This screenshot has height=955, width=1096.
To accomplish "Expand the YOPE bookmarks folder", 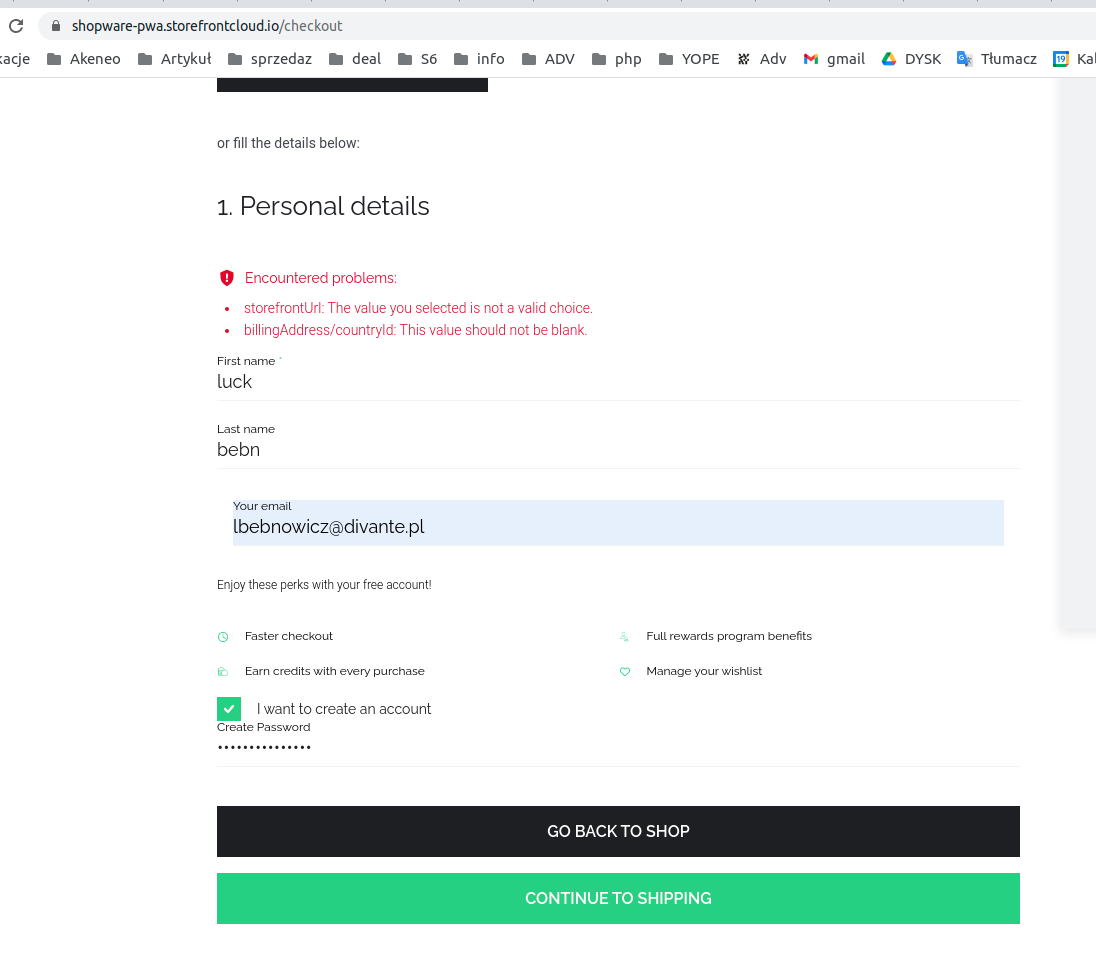I will point(689,59).
